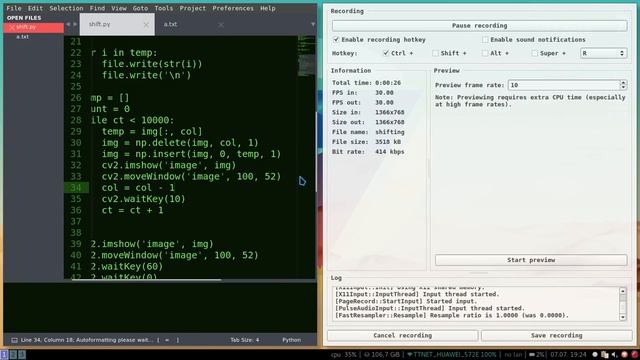This screenshot has width=640, height=360.
Task: Open the File menu
Action: pyautogui.click(x=14, y=8)
